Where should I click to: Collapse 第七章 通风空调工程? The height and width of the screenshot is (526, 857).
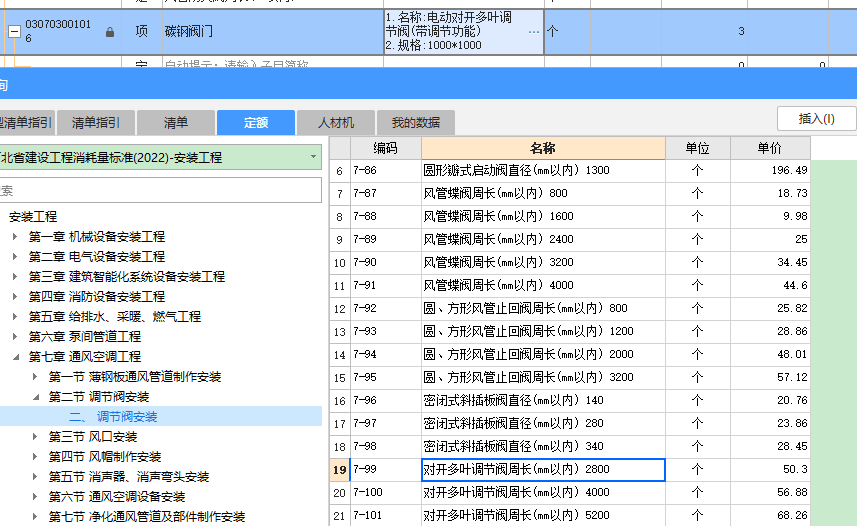(x=16, y=356)
